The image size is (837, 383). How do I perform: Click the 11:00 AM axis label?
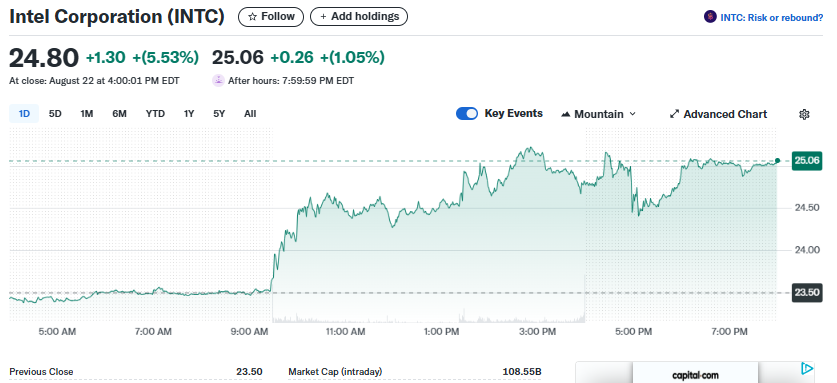(x=345, y=332)
